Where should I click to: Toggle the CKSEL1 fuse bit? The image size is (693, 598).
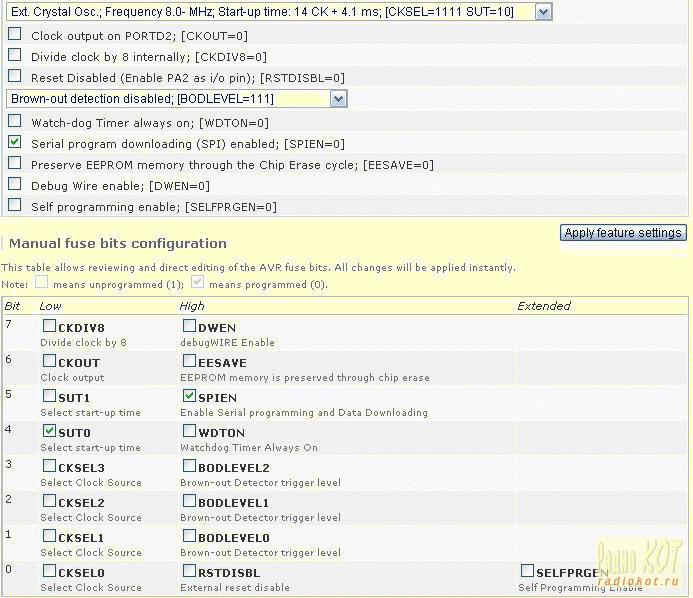pos(50,536)
